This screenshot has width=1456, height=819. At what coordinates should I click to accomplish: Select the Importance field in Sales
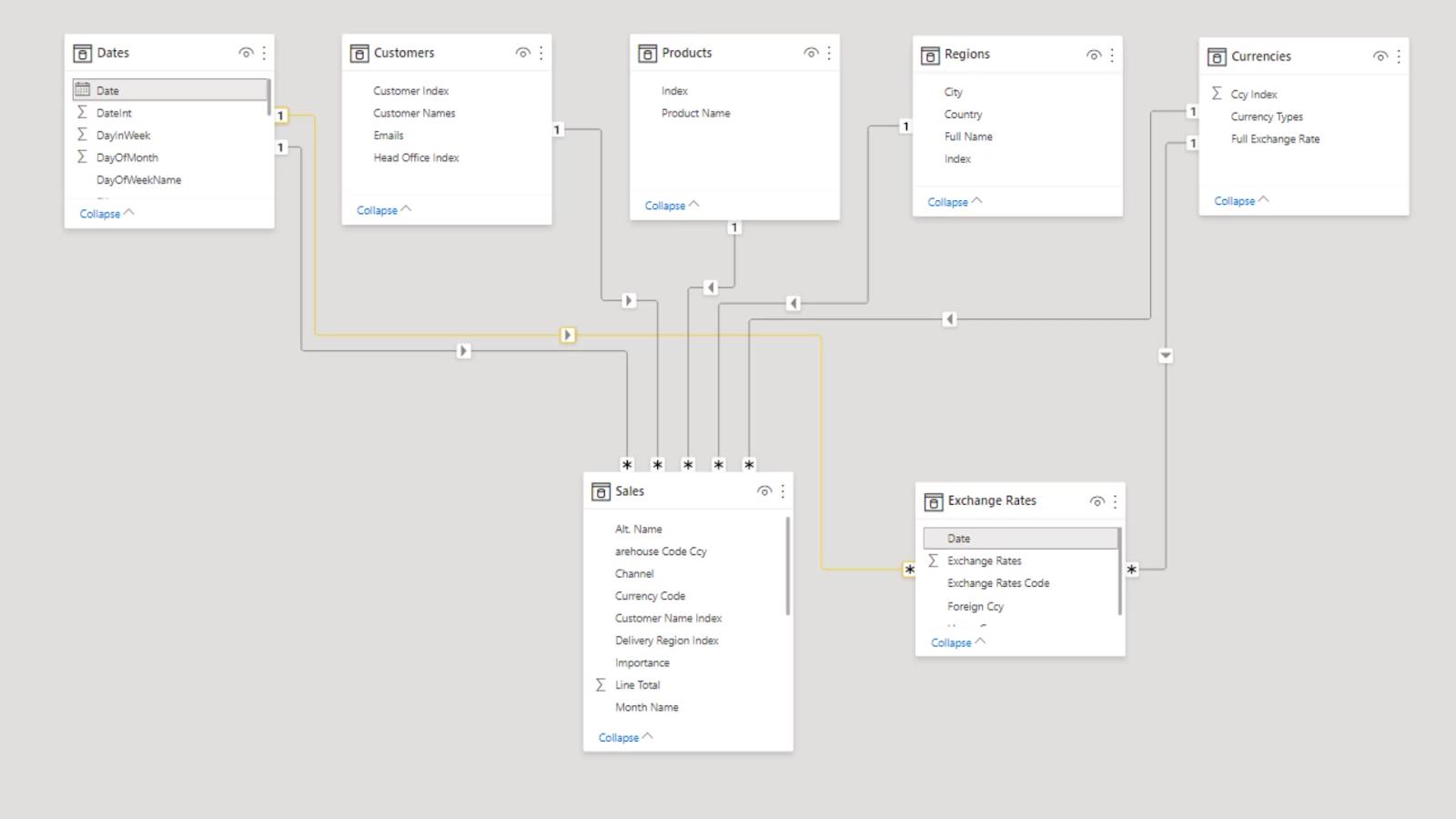pyautogui.click(x=642, y=663)
